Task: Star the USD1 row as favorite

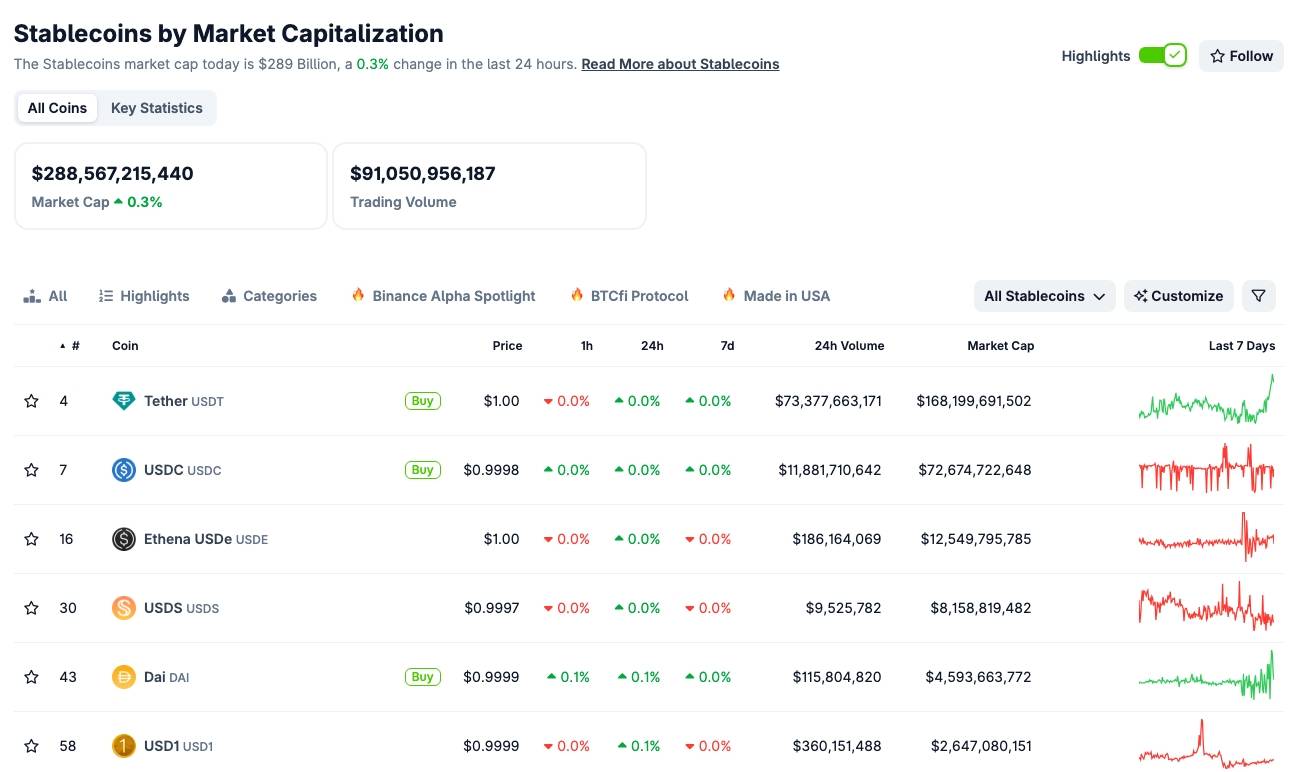Action: [31, 746]
